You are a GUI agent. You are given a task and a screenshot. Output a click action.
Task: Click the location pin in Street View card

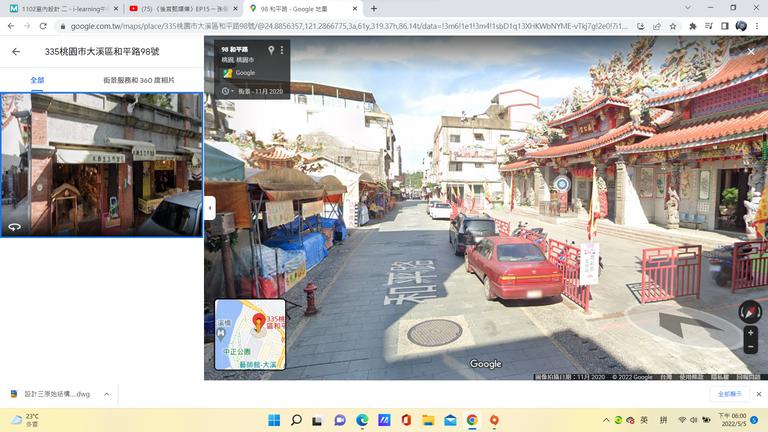271,50
